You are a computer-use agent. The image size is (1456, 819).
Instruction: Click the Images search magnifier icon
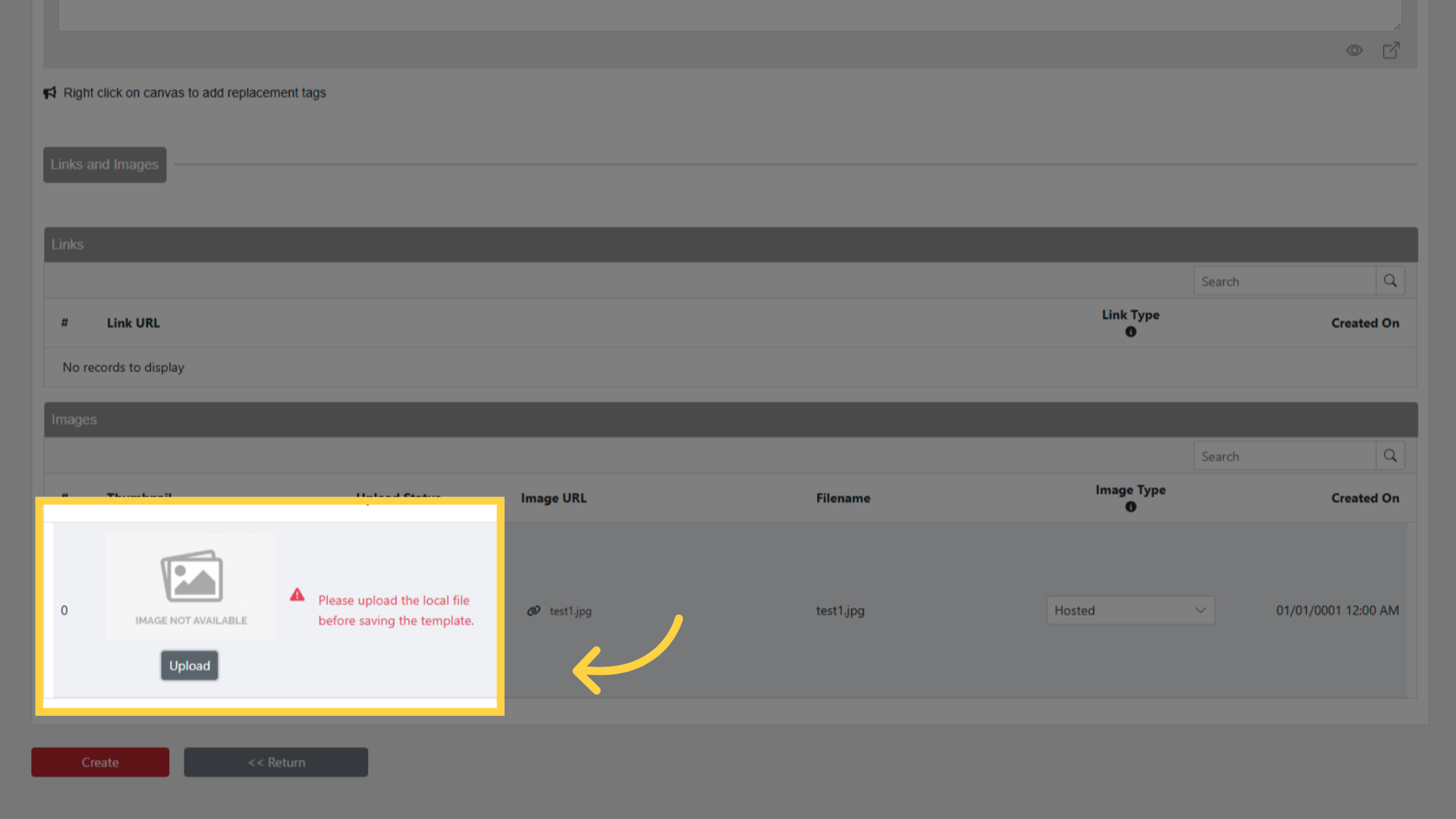(x=1390, y=456)
